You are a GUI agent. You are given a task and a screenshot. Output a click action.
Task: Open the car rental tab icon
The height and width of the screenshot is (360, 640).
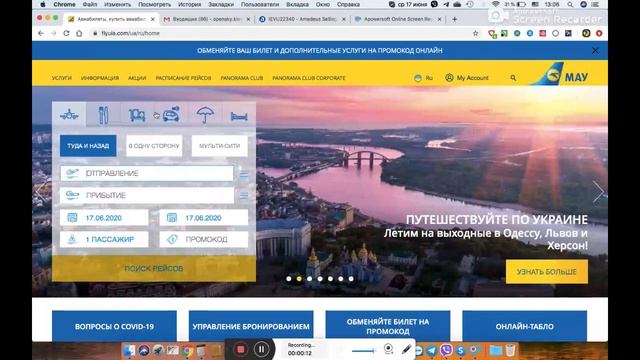coord(171,115)
